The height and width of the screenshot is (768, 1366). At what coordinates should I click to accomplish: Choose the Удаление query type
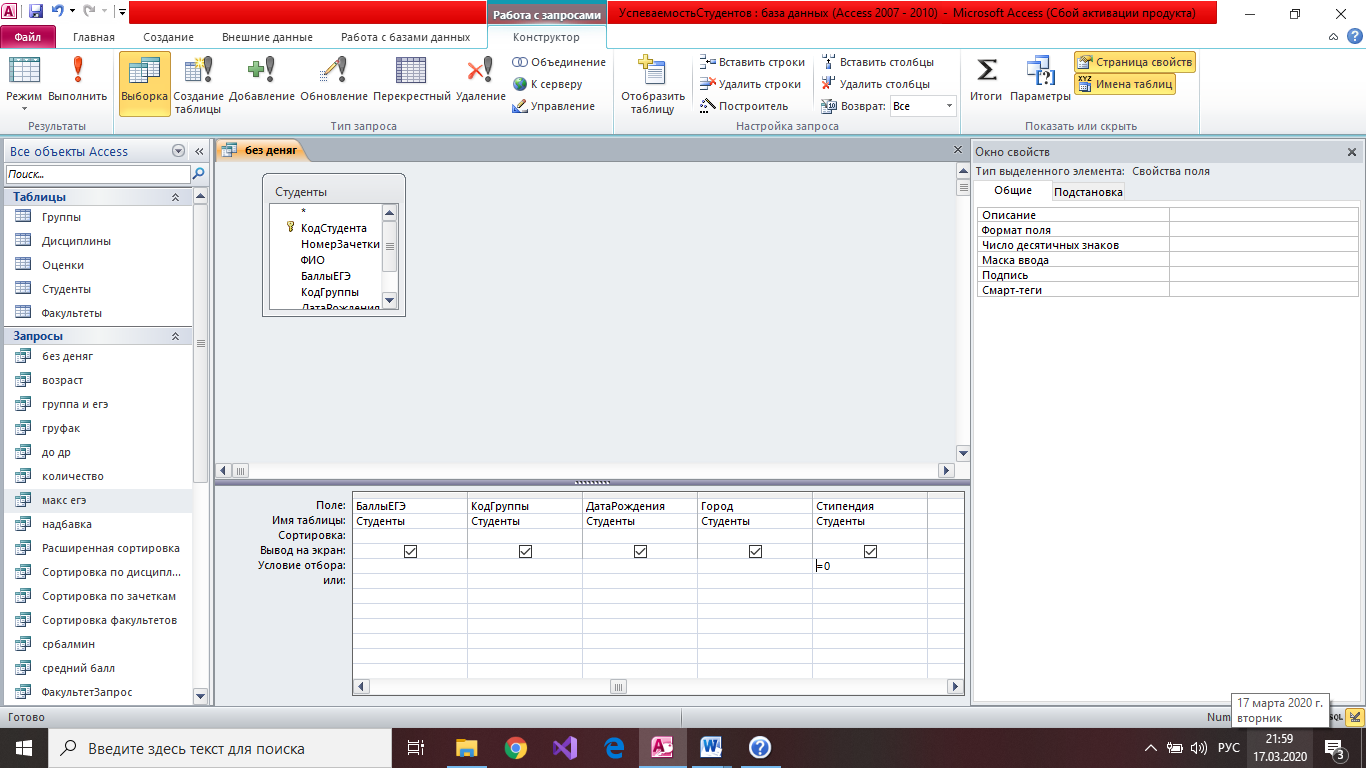[481, 80]
